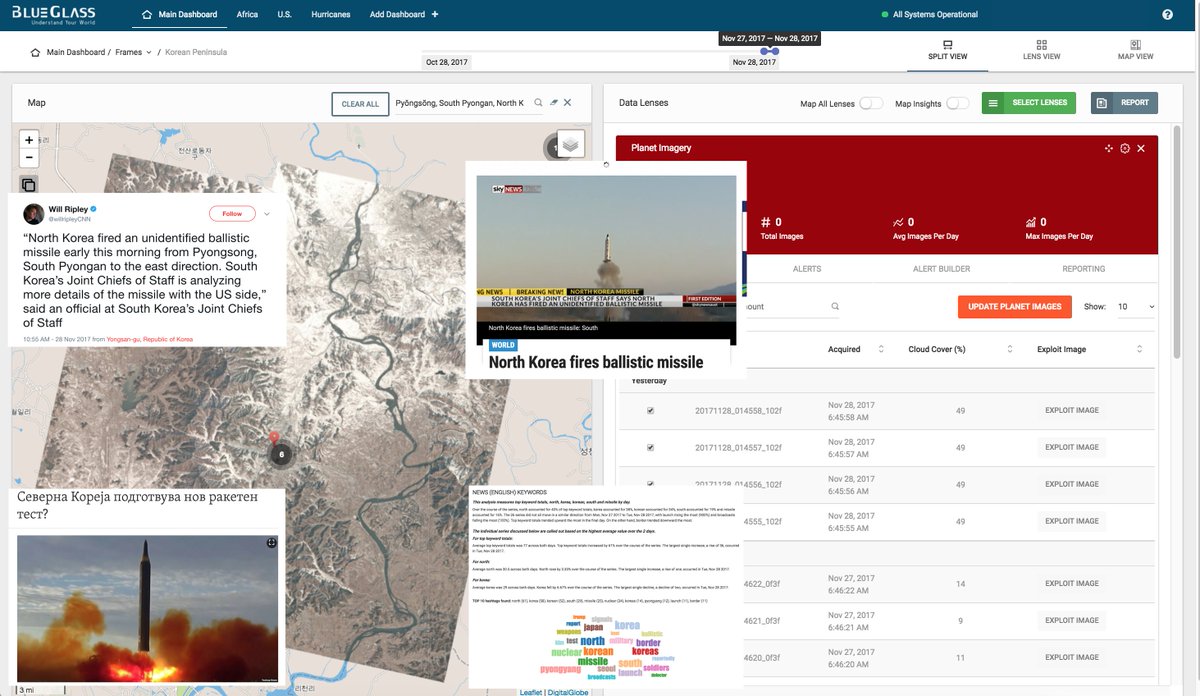Follow Will Ripley on the tweet card
Viewport: 1200px width, 696px height.
(x=232, y=213)
